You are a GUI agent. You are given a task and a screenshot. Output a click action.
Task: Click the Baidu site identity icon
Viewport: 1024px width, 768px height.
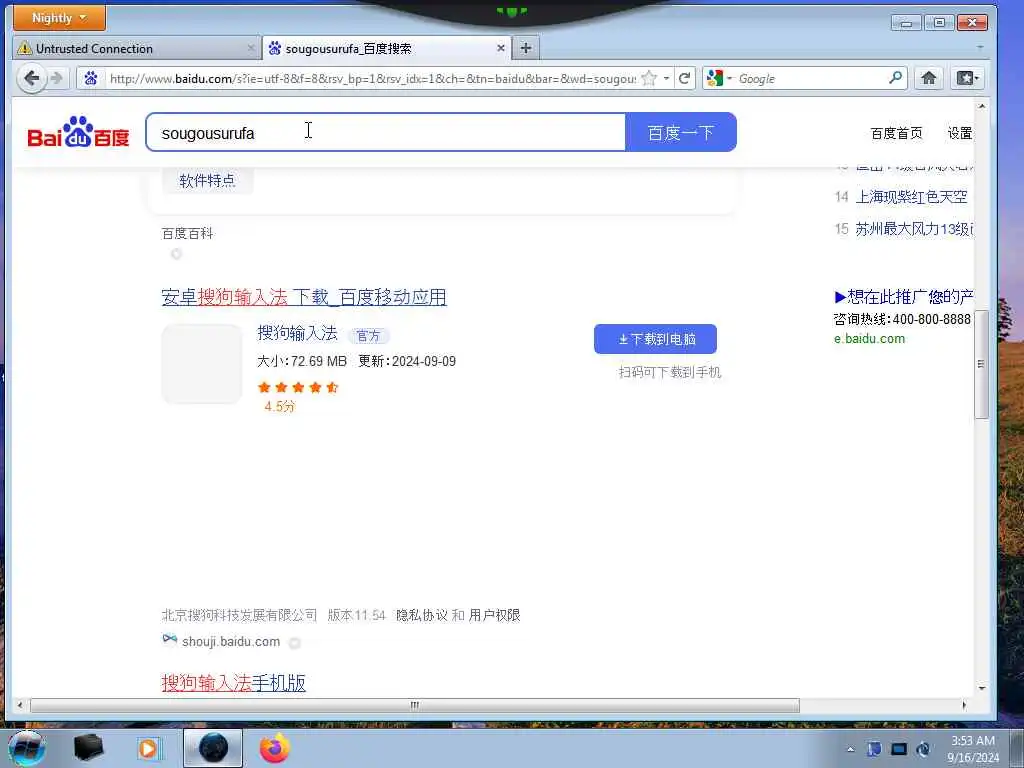91,78
